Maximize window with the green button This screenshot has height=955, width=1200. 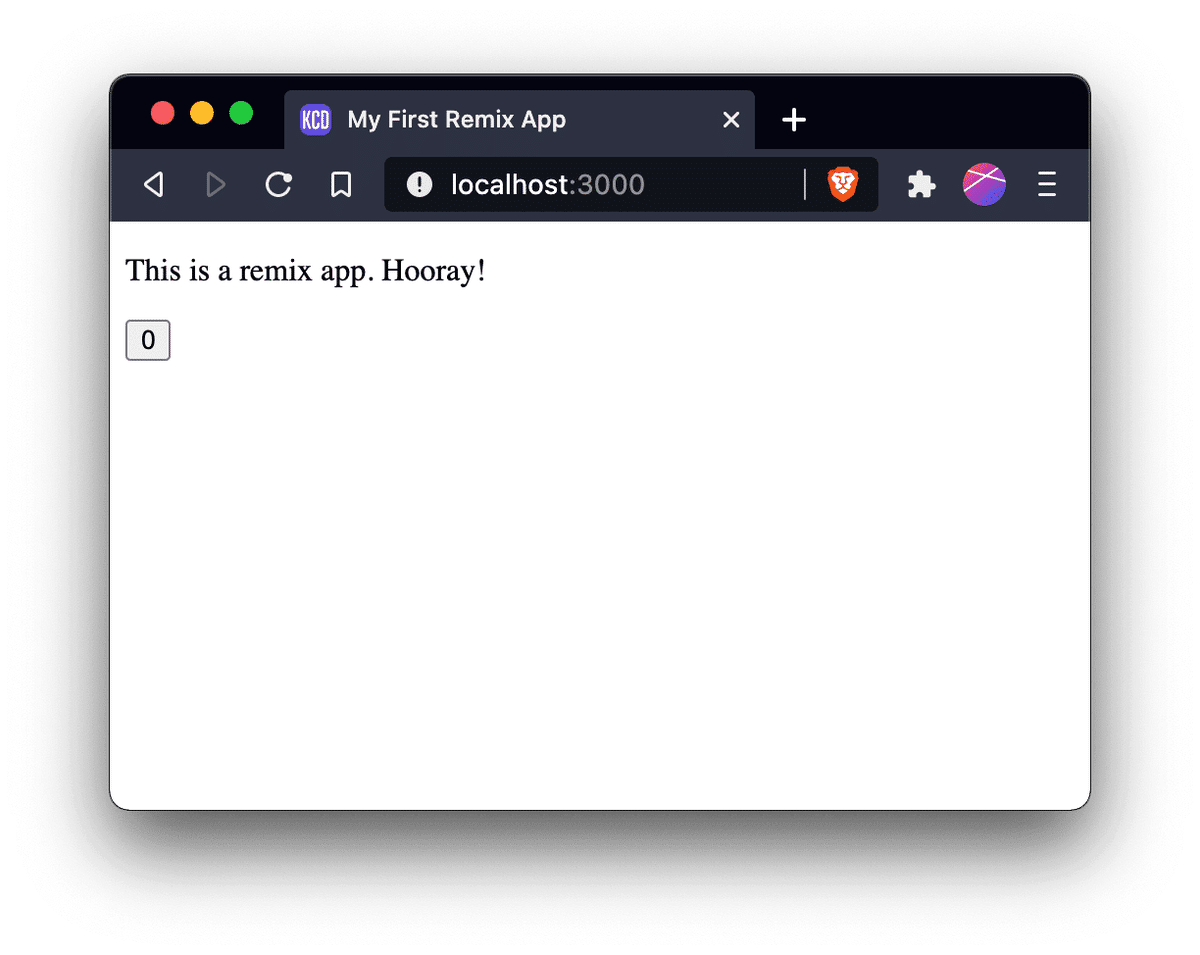tap(241, 113)
